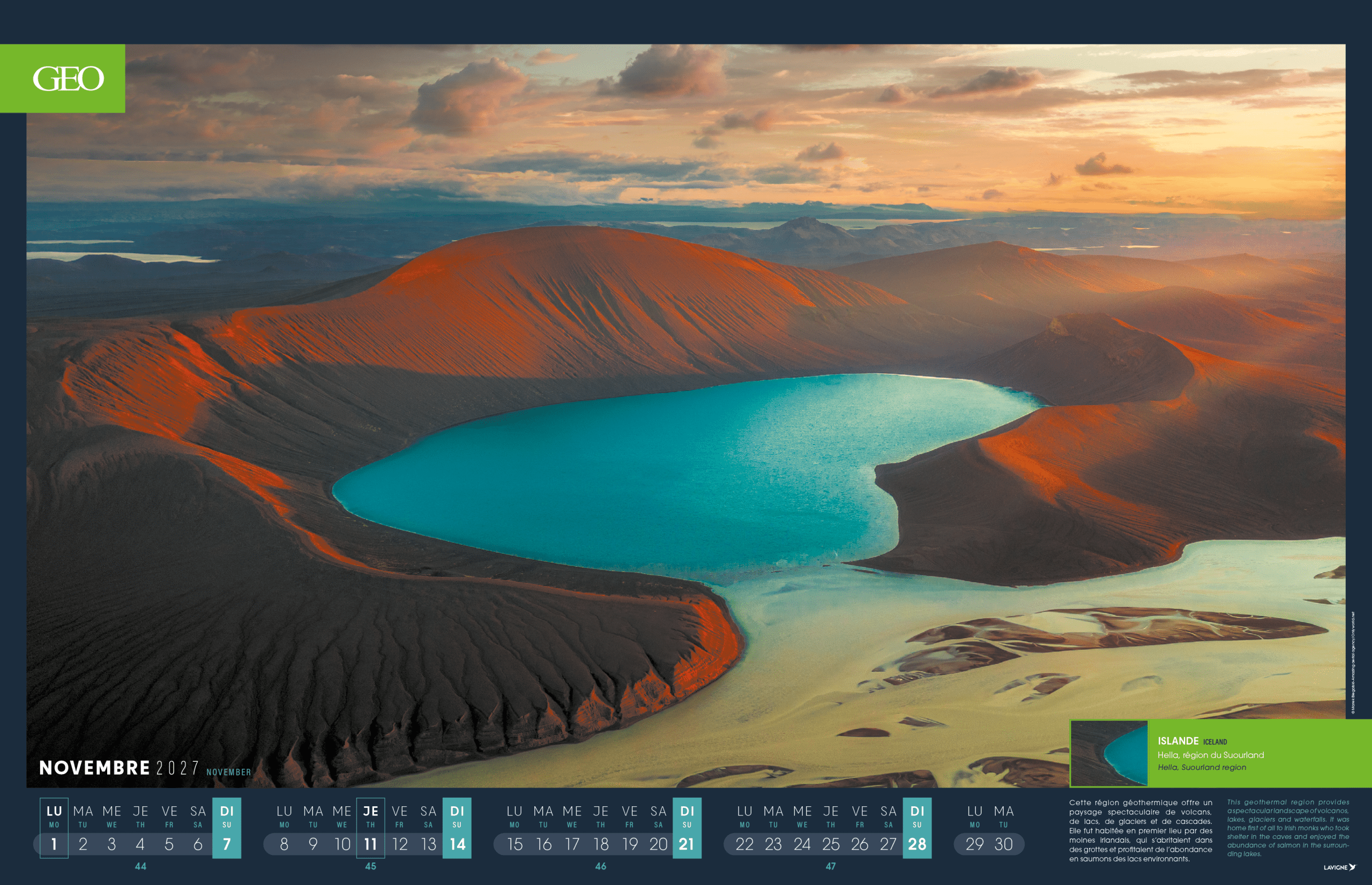Select Sunday 14 in teal column
The width and height of the screenshot is (1372, 885).
457,844
